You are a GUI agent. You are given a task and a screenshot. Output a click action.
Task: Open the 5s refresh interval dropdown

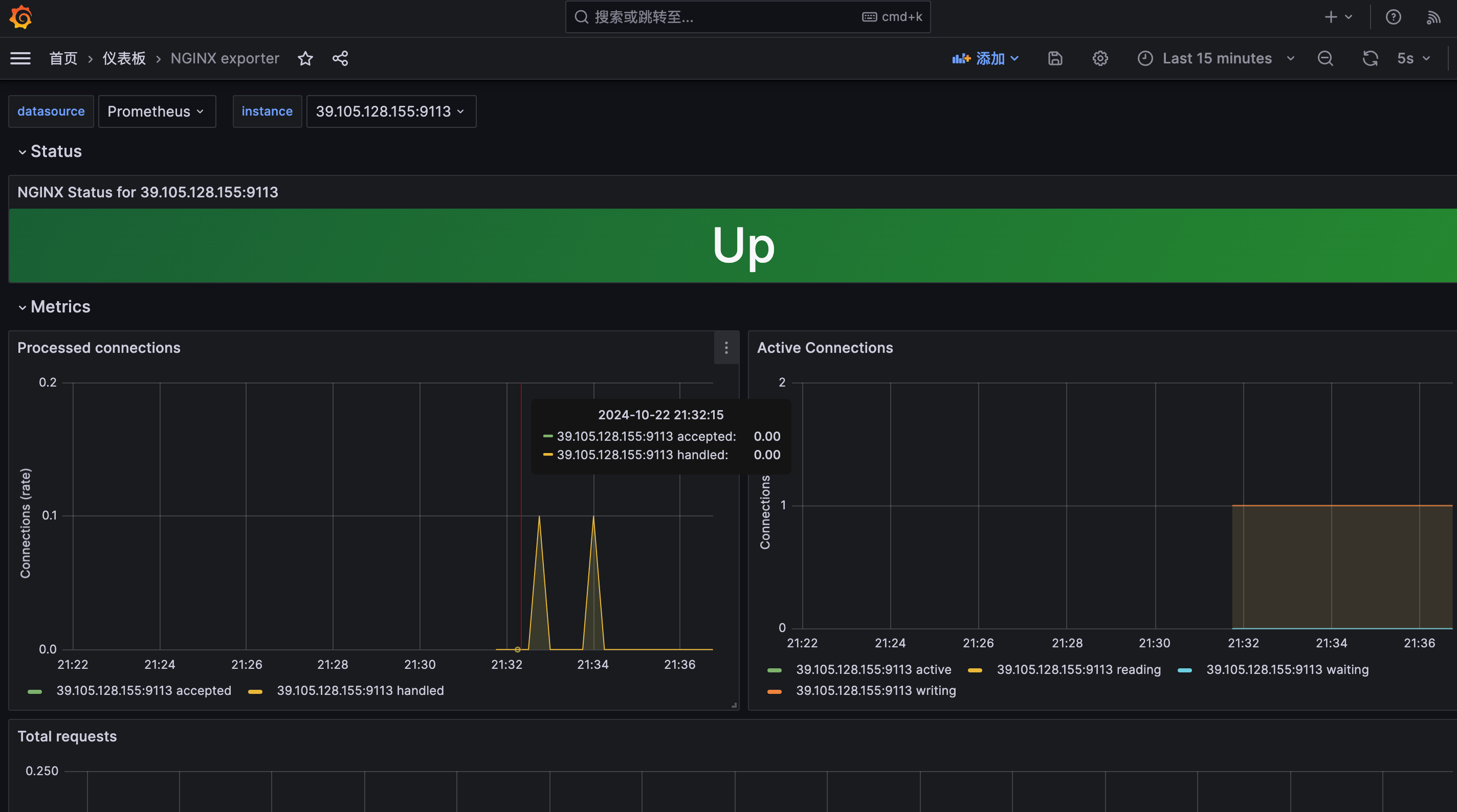pos(1413,58)
